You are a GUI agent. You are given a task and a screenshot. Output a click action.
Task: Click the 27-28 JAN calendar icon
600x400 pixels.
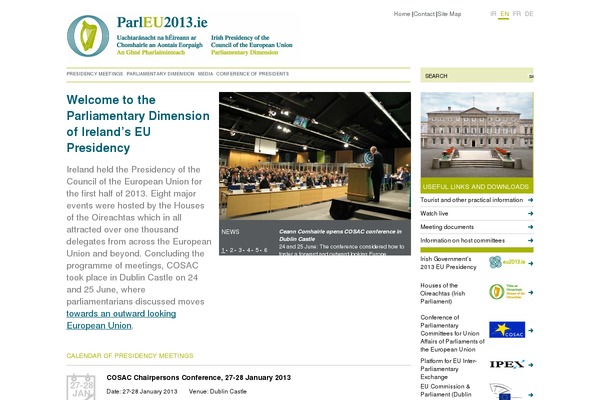pos(81,387)
